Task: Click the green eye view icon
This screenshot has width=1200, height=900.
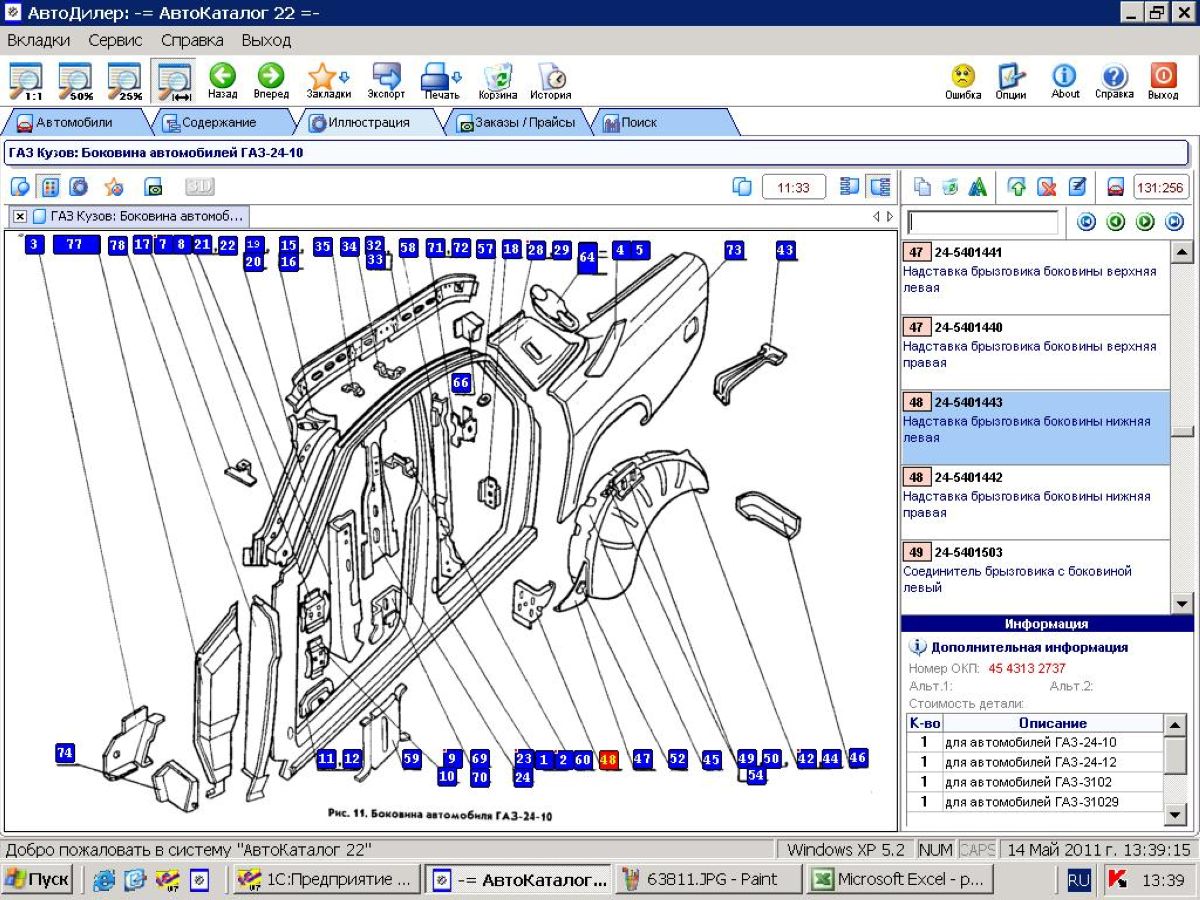Action: tap(153, 187)
